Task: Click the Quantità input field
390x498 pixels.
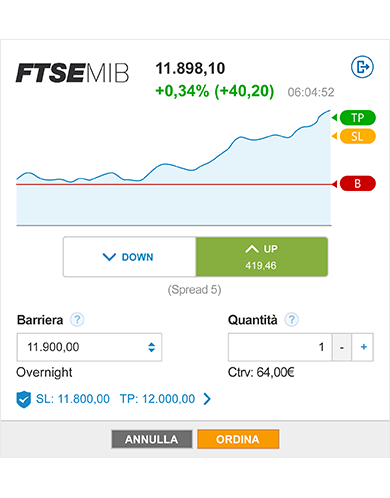Action: click(280, 347)
